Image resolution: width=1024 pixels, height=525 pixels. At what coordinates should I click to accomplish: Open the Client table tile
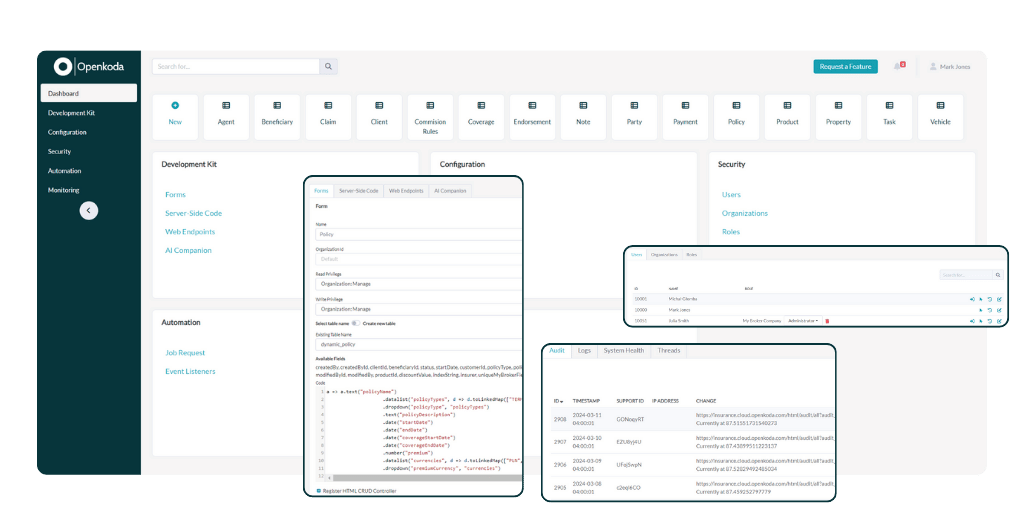(379, 117)
